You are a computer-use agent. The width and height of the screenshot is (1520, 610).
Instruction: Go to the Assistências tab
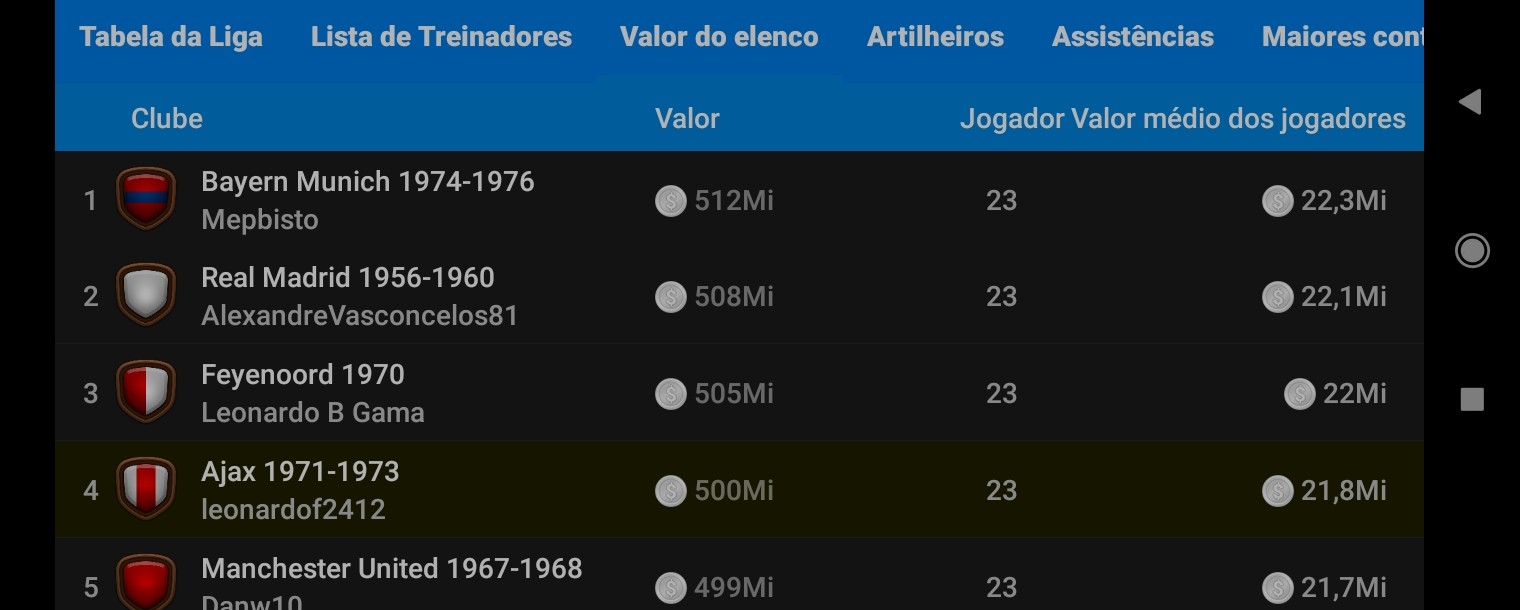(1132, 37)
